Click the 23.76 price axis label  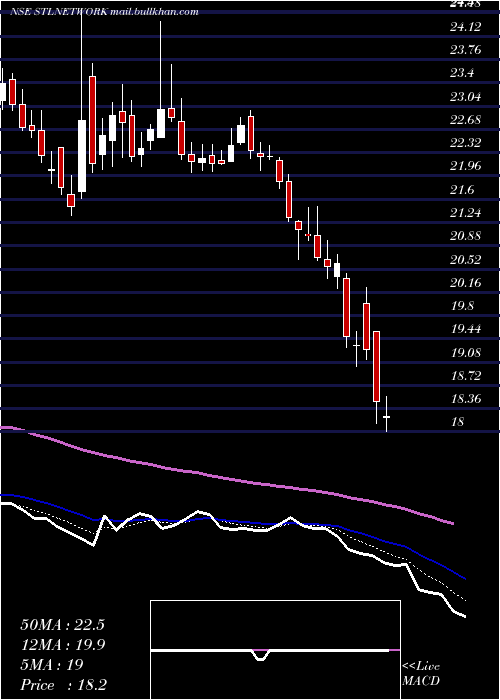465,50
